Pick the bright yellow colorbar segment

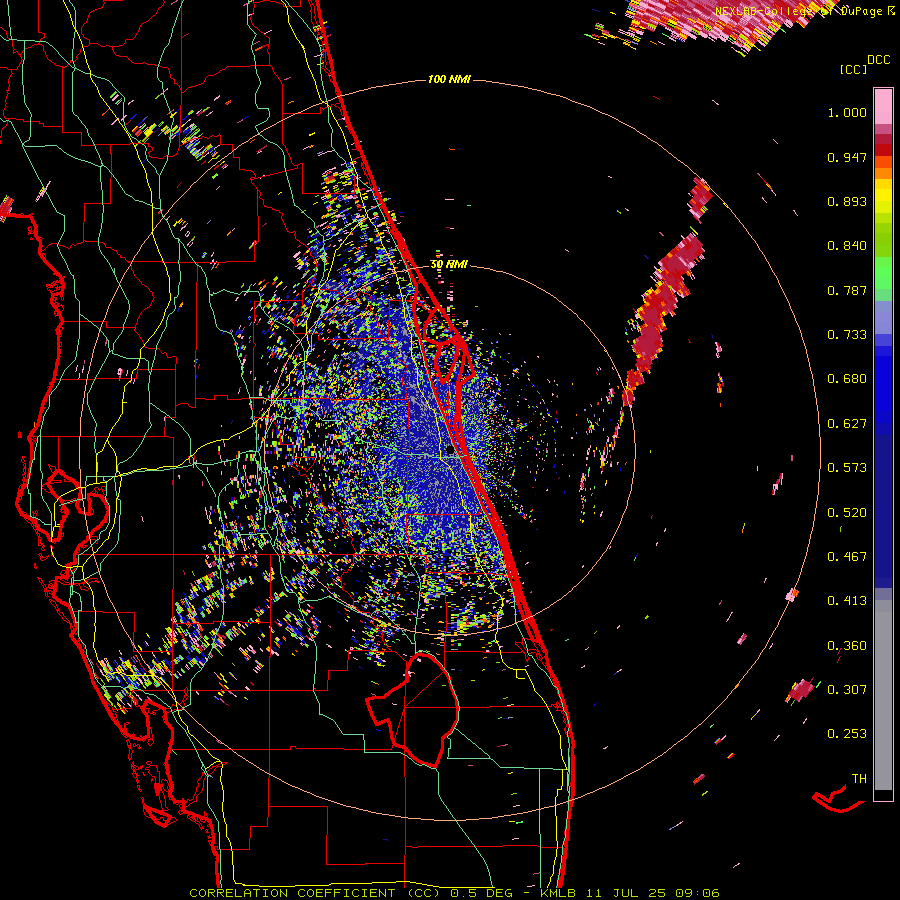point(883,197)
